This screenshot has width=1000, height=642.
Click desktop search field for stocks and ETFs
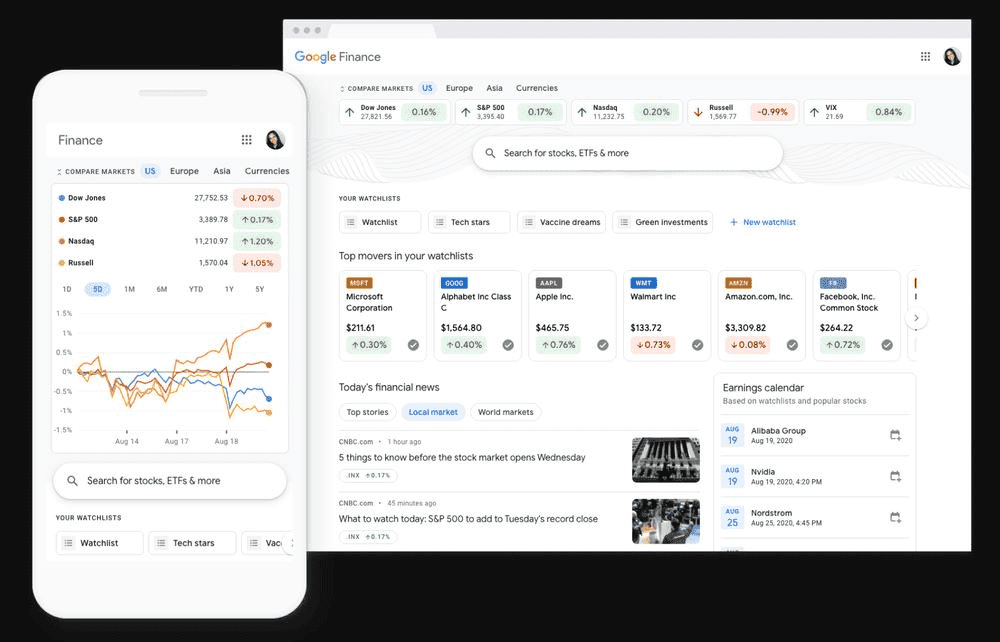click(628, 153)
